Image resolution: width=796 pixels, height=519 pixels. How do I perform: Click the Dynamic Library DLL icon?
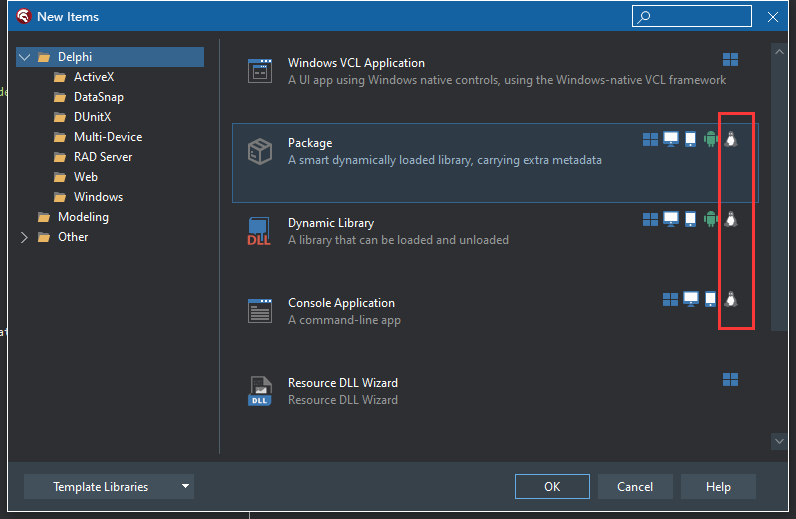pos(259,231)
